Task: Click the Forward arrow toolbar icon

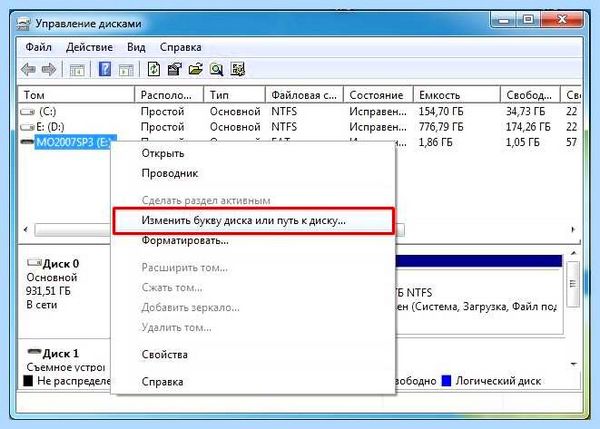Action: (x=49, y=69)
